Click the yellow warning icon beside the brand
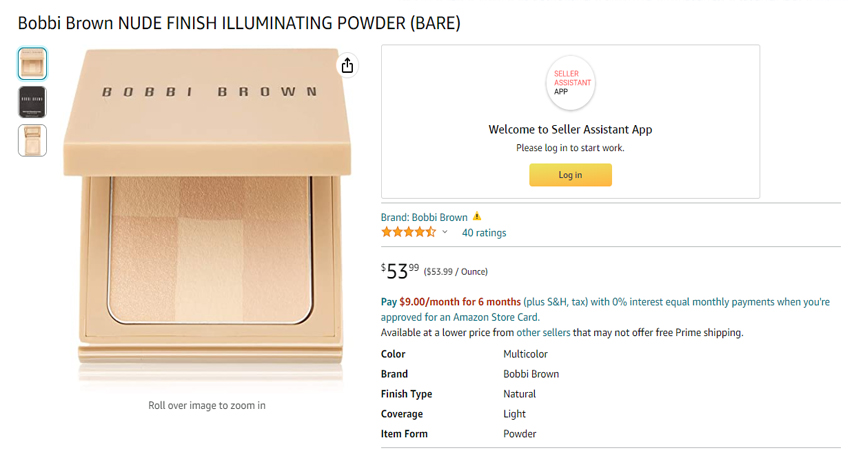Screen dimensions: 854x455 pyautogui.click(x=477, y=216)
